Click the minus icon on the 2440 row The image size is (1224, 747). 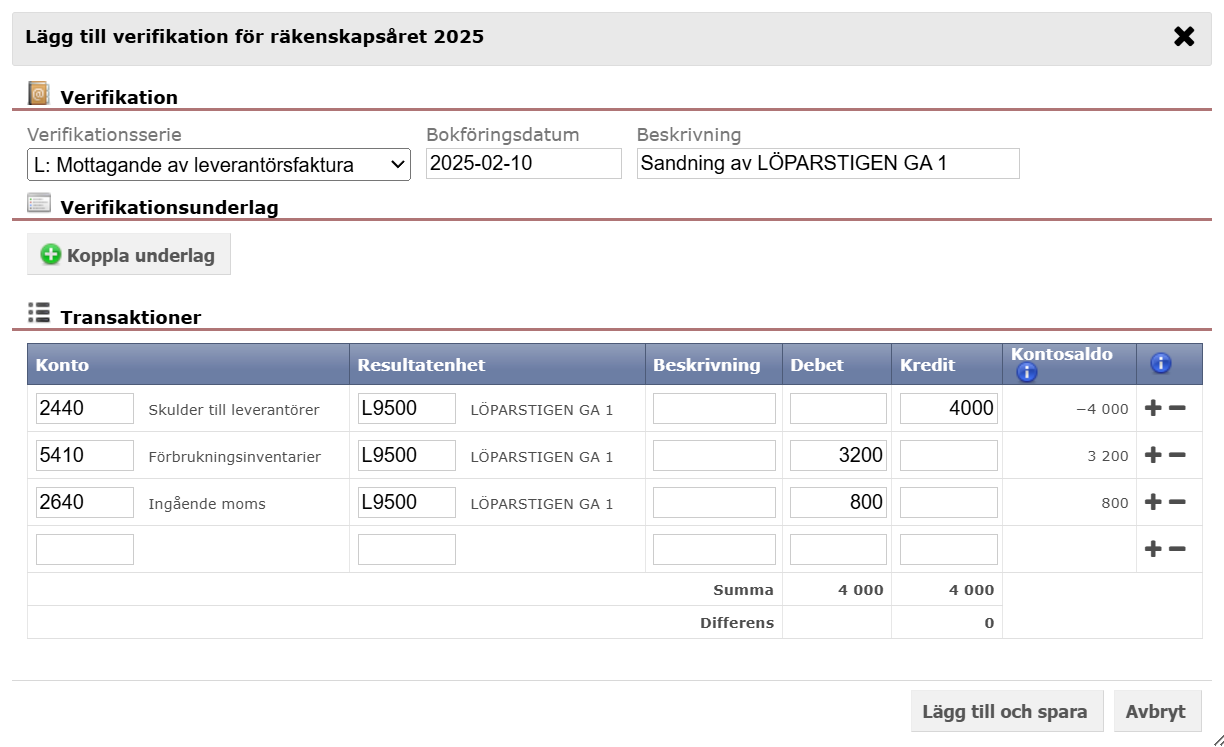tap(1177, 408)
